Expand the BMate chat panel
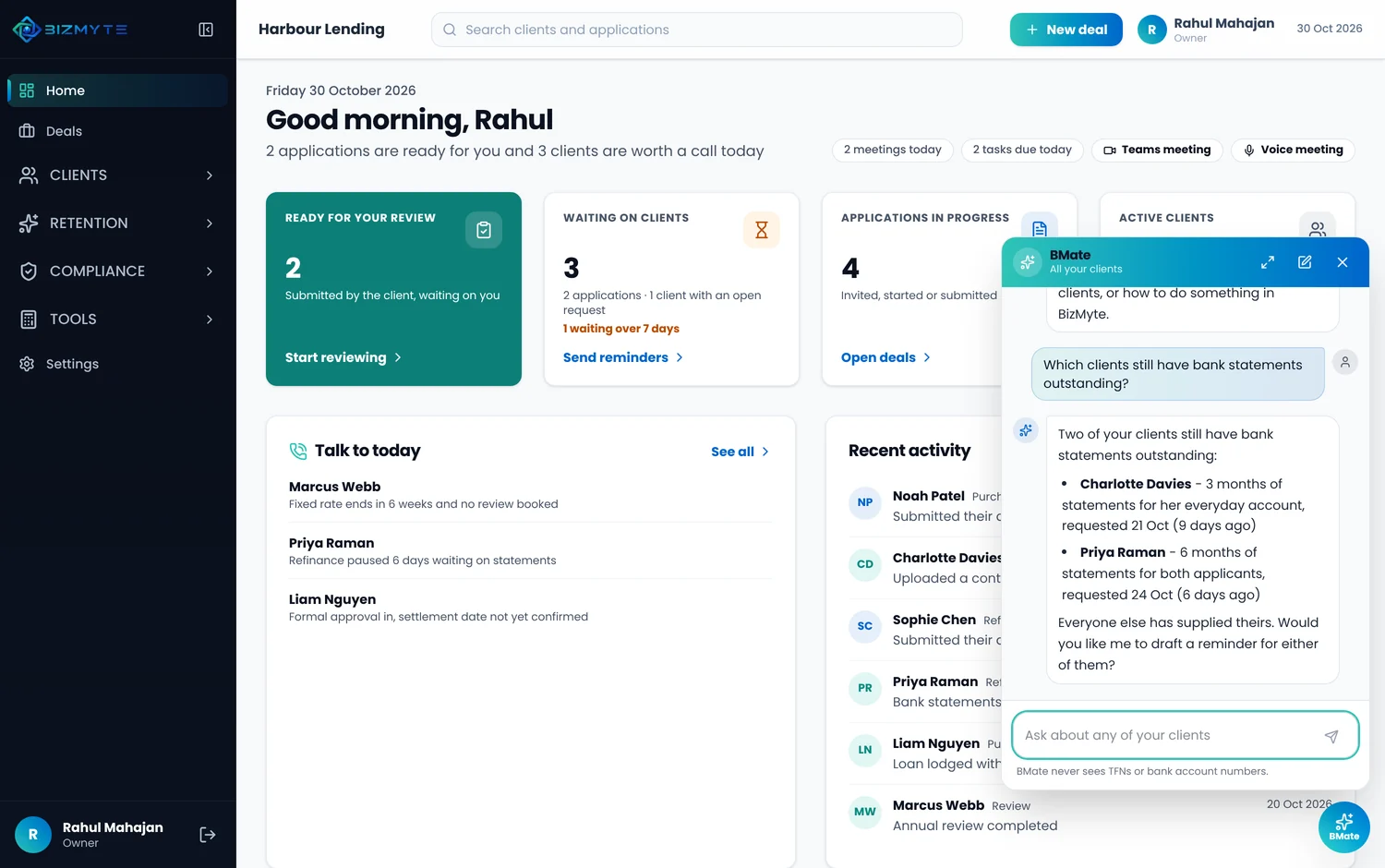Screen dimensions: 1385x868 (1268, 262)
